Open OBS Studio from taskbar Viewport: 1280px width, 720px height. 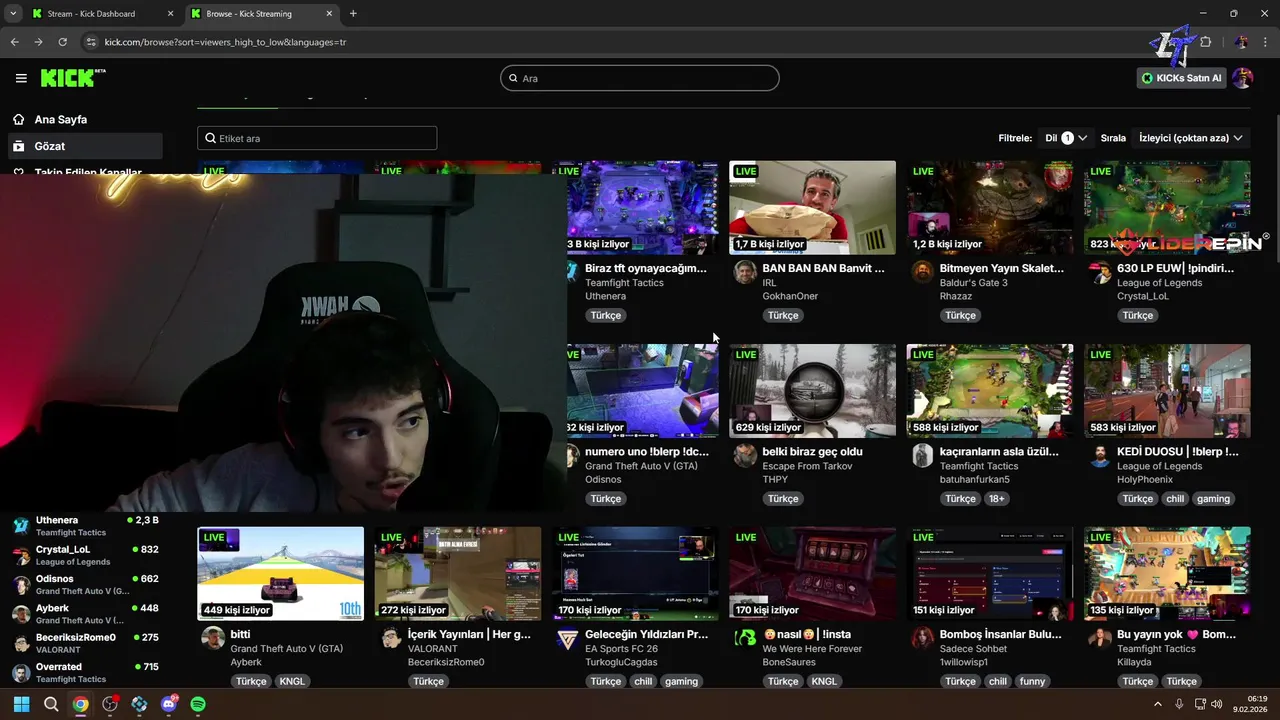pos(110,704)
